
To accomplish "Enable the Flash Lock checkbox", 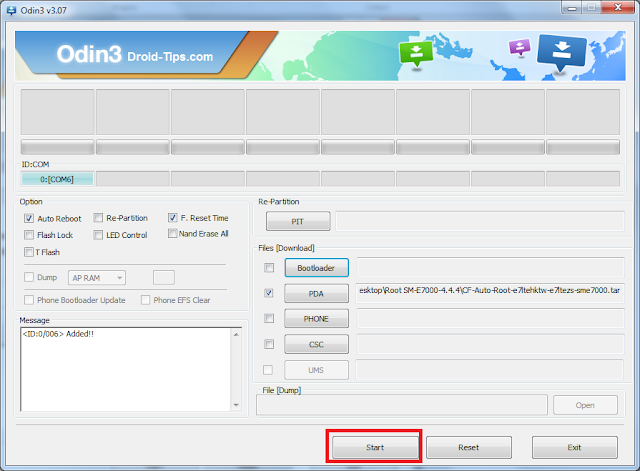I will click(29, 235).
